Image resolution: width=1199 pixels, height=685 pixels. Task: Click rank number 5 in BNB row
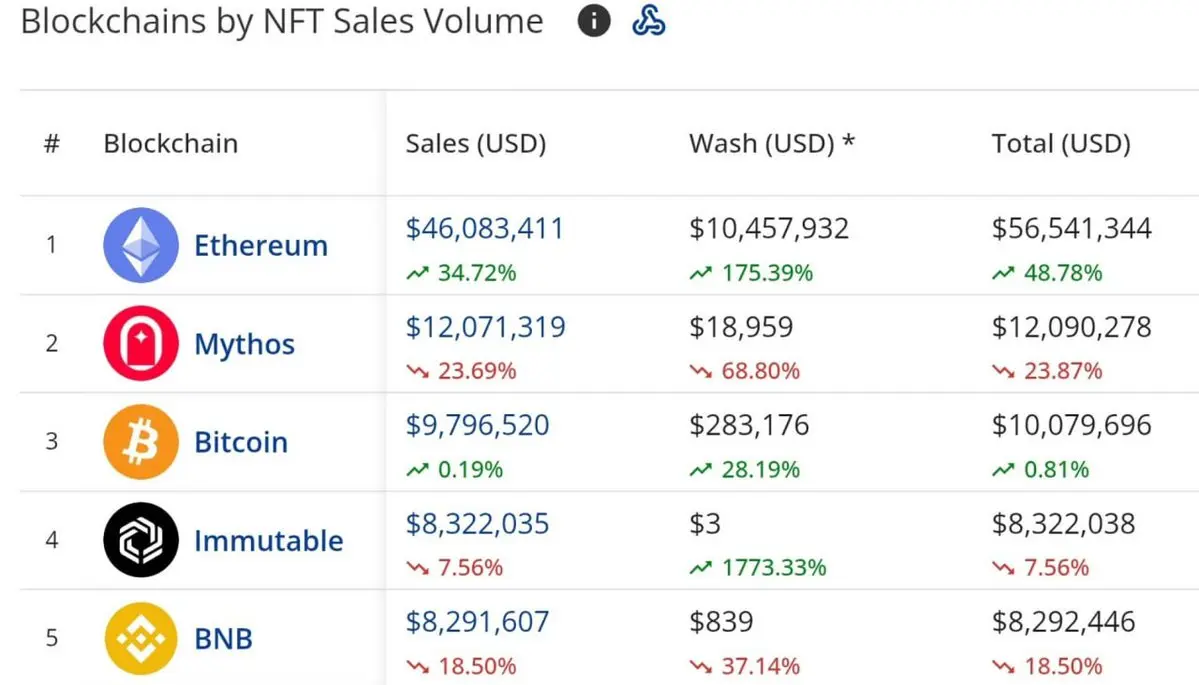coord(51,638)
